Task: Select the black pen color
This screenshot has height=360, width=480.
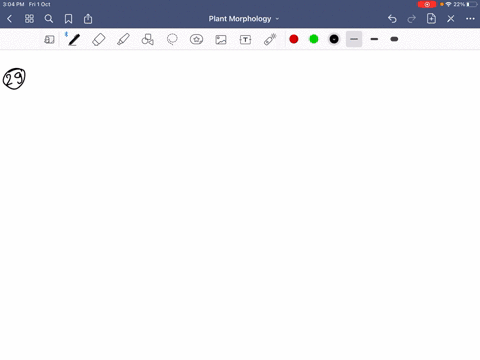Action: point(334,39)
